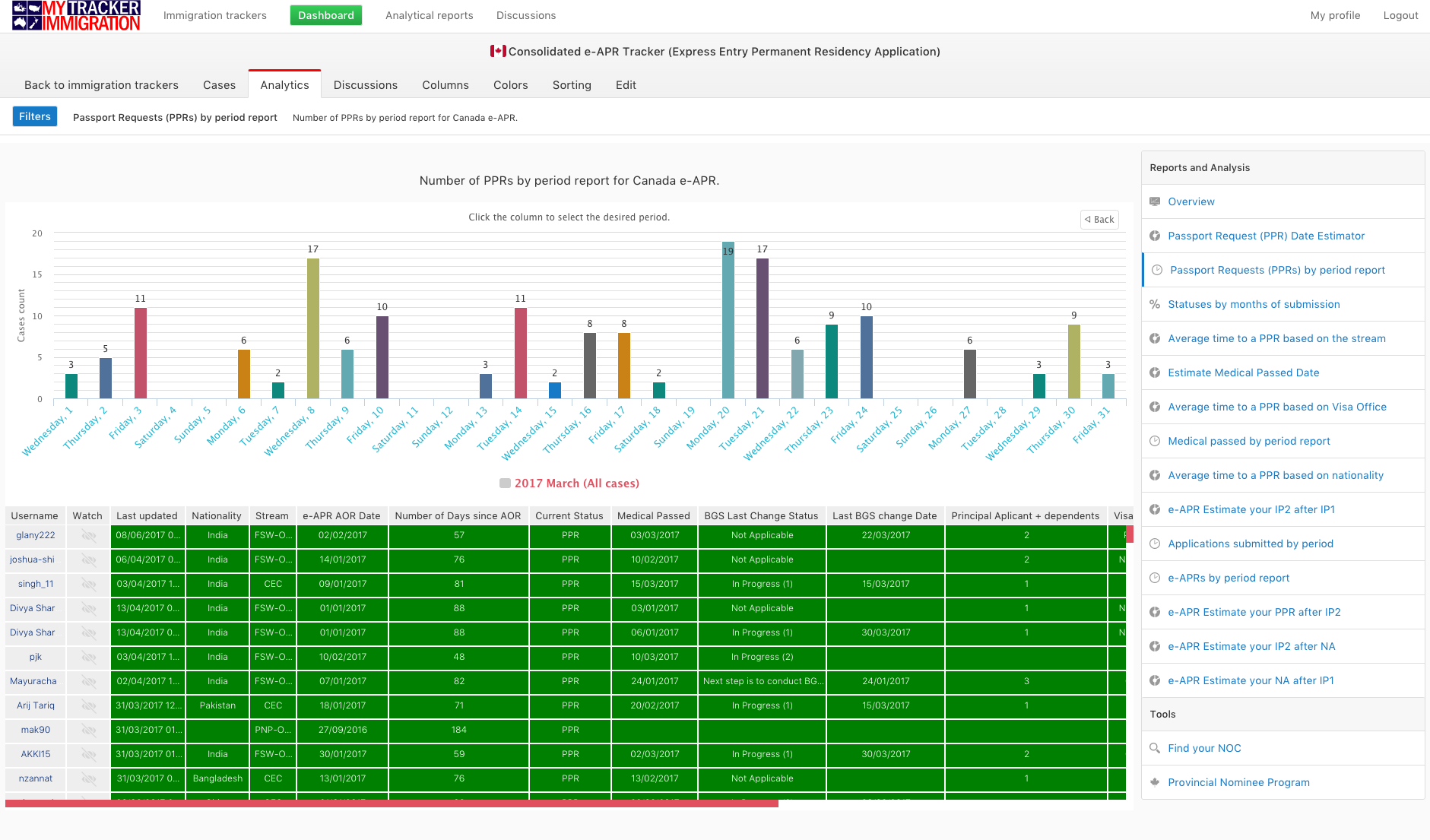
Task: Open the Analytical reports menu item
Action: click(x=429, y=15)
